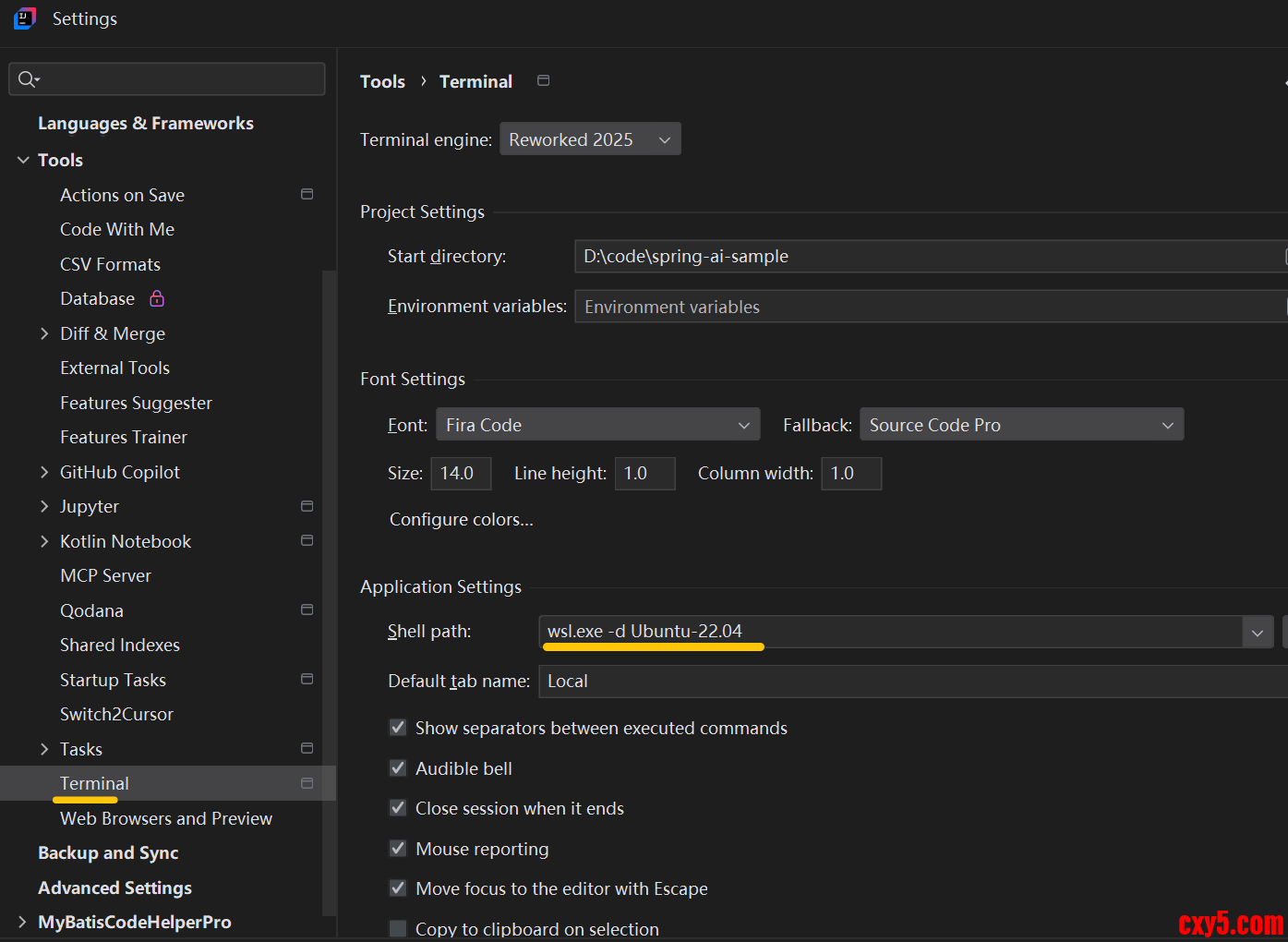This screenshot has width=1288, height=942.
Task: Click project-level icon beside Startup Tasks
Action: click(x=307, y=680)
